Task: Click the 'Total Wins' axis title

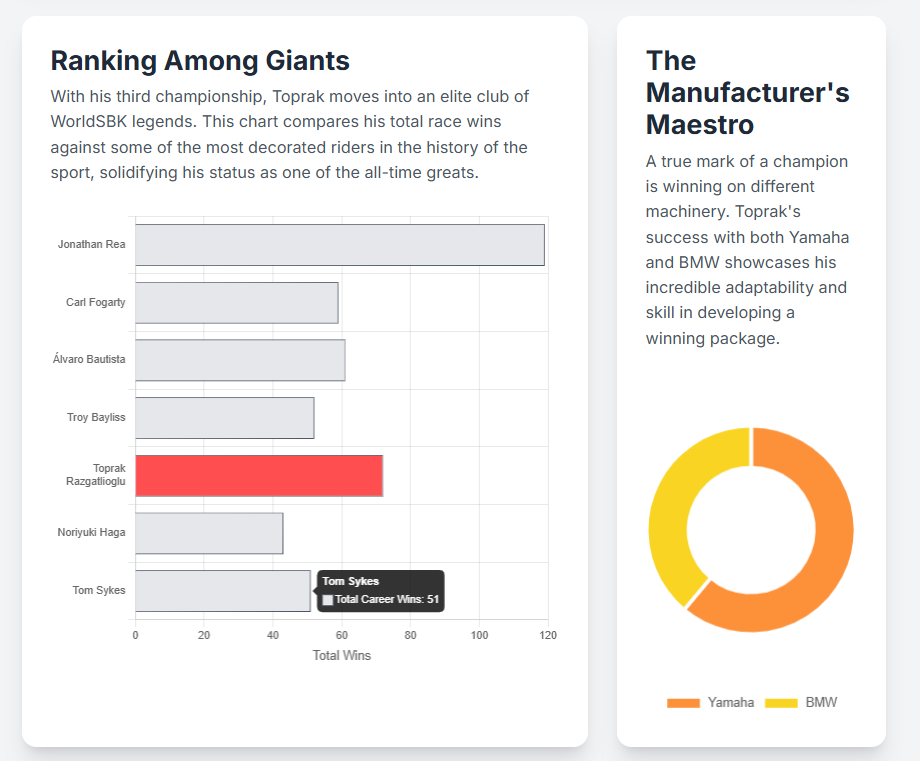Action: coord(341,656)
